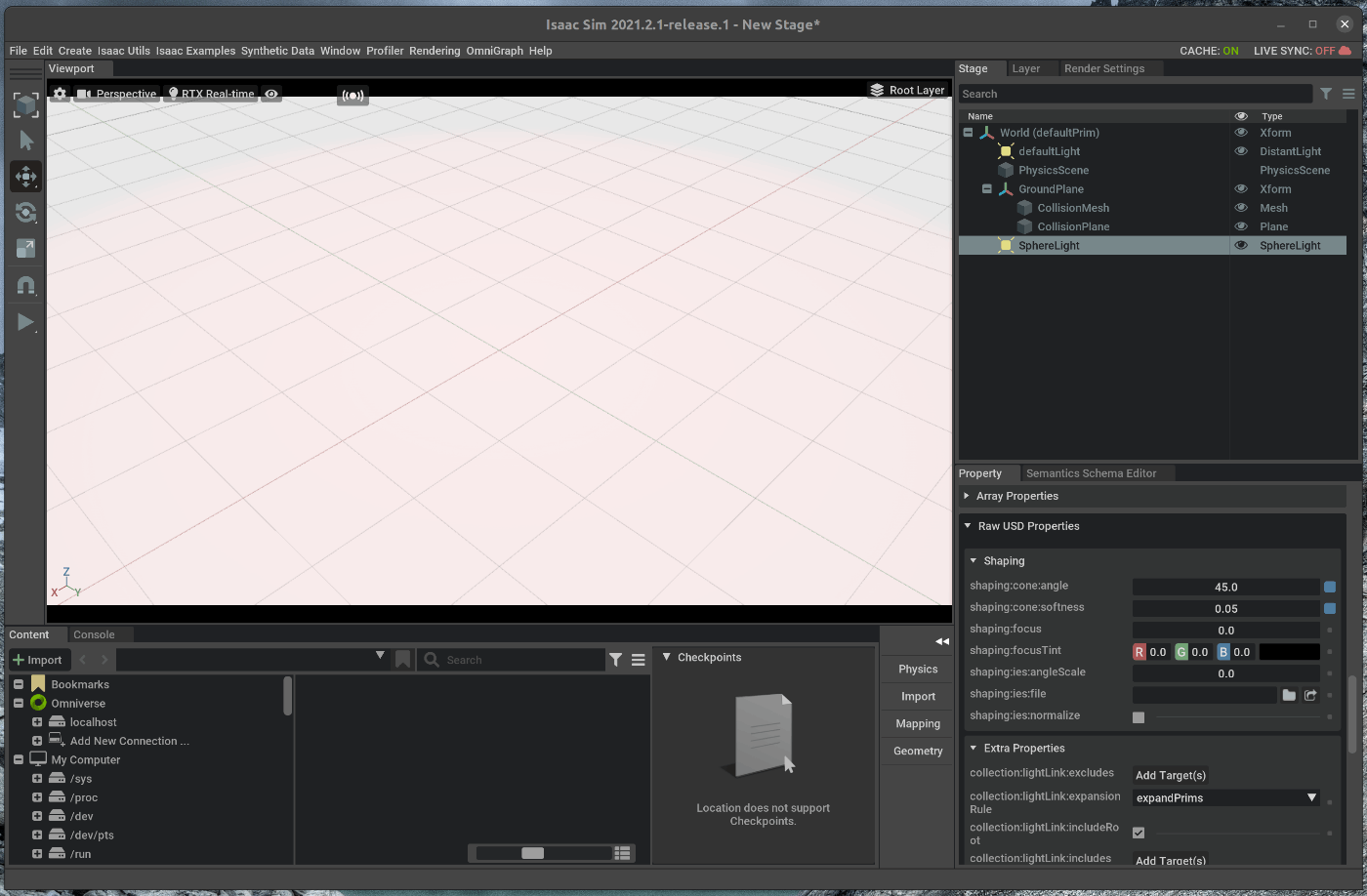This screenshot has width=1367, height=896.
Task: Toggle visibility of CollisionPlane
Action: [x=1241, y=226]
